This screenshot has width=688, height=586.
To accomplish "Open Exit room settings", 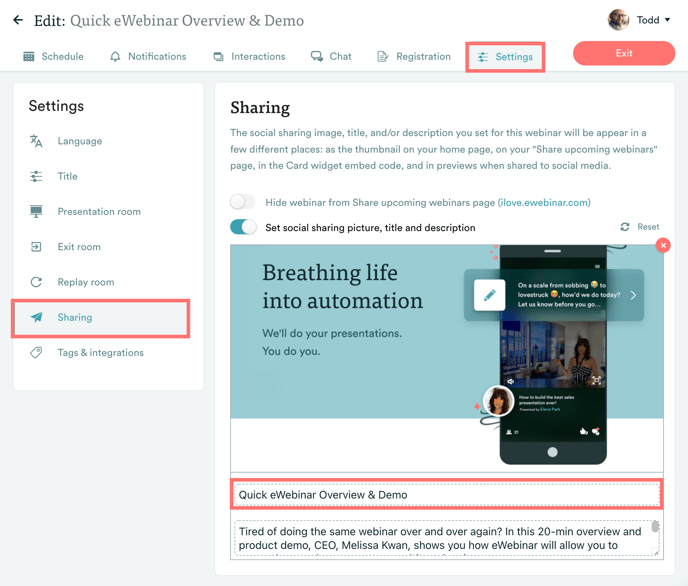I will 79,247.
